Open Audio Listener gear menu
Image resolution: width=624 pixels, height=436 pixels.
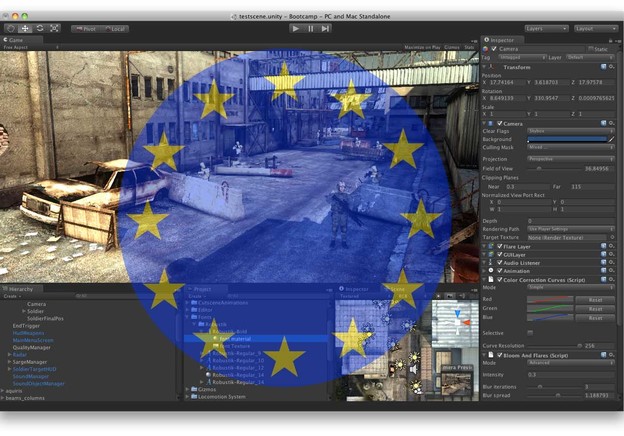[612, 263]
